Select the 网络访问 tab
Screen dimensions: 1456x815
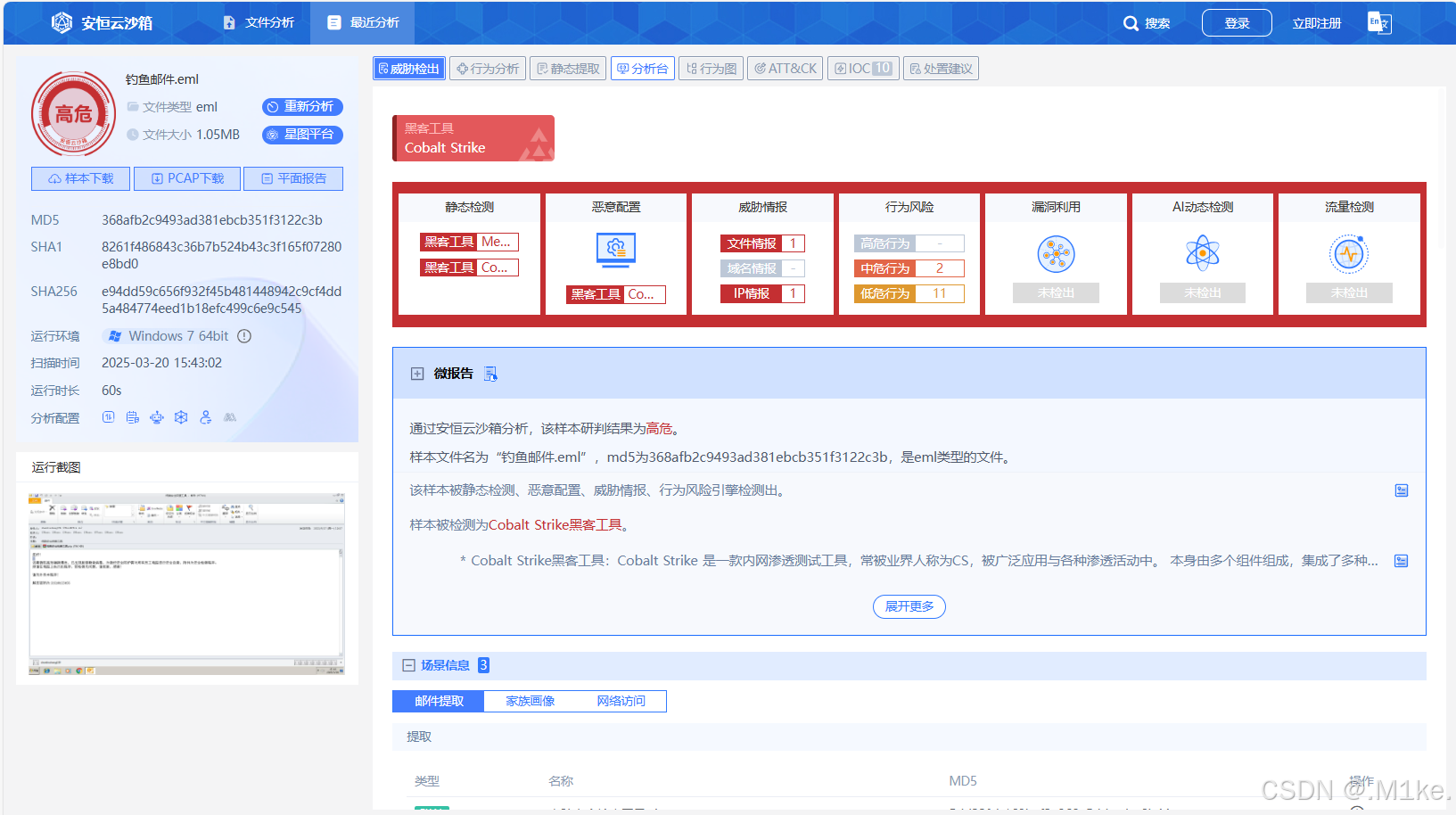(x=621, y=701)
